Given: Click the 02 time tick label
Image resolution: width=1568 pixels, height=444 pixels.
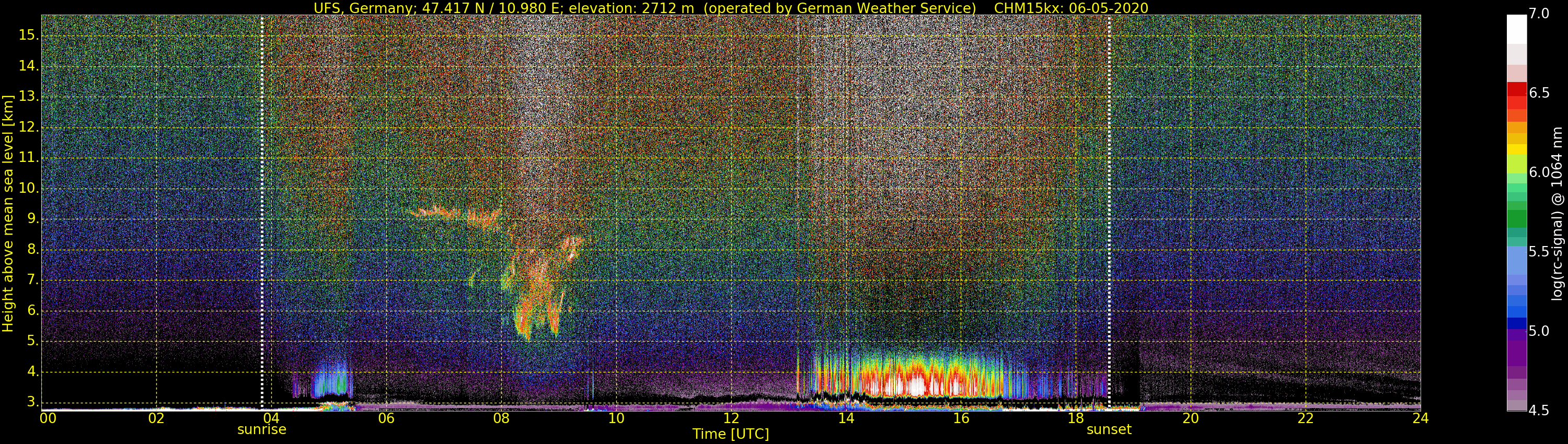Looking at the screenshot, I should coord(156,418).
